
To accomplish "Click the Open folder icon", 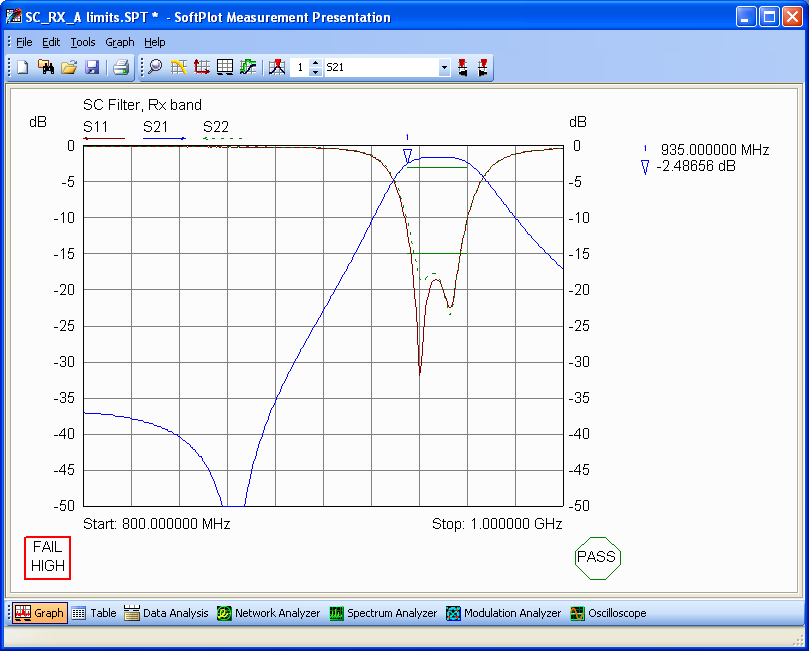I will (69, 67).
